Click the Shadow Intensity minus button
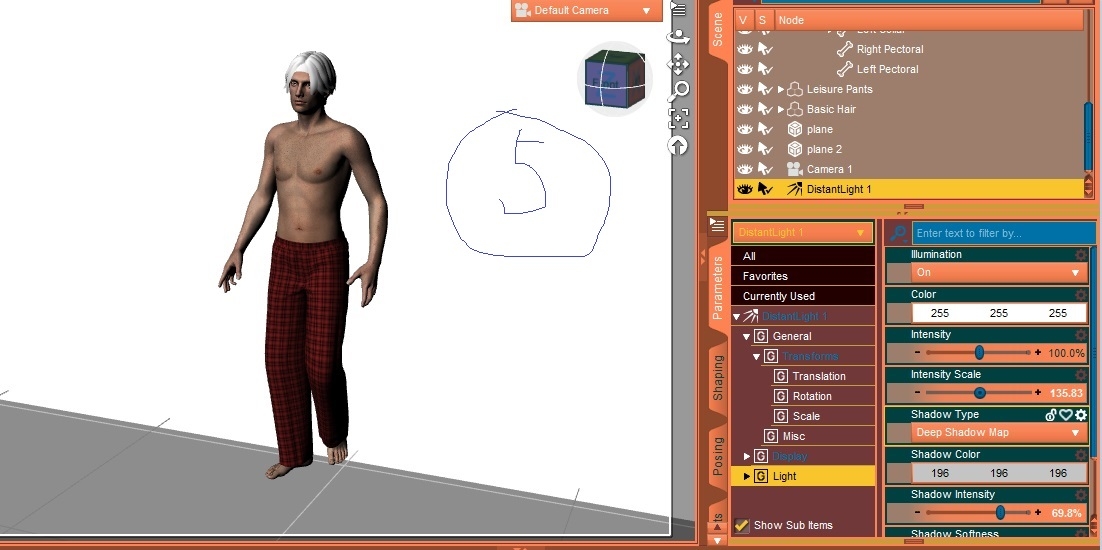 pyautogui.click(x=917, y=513)
